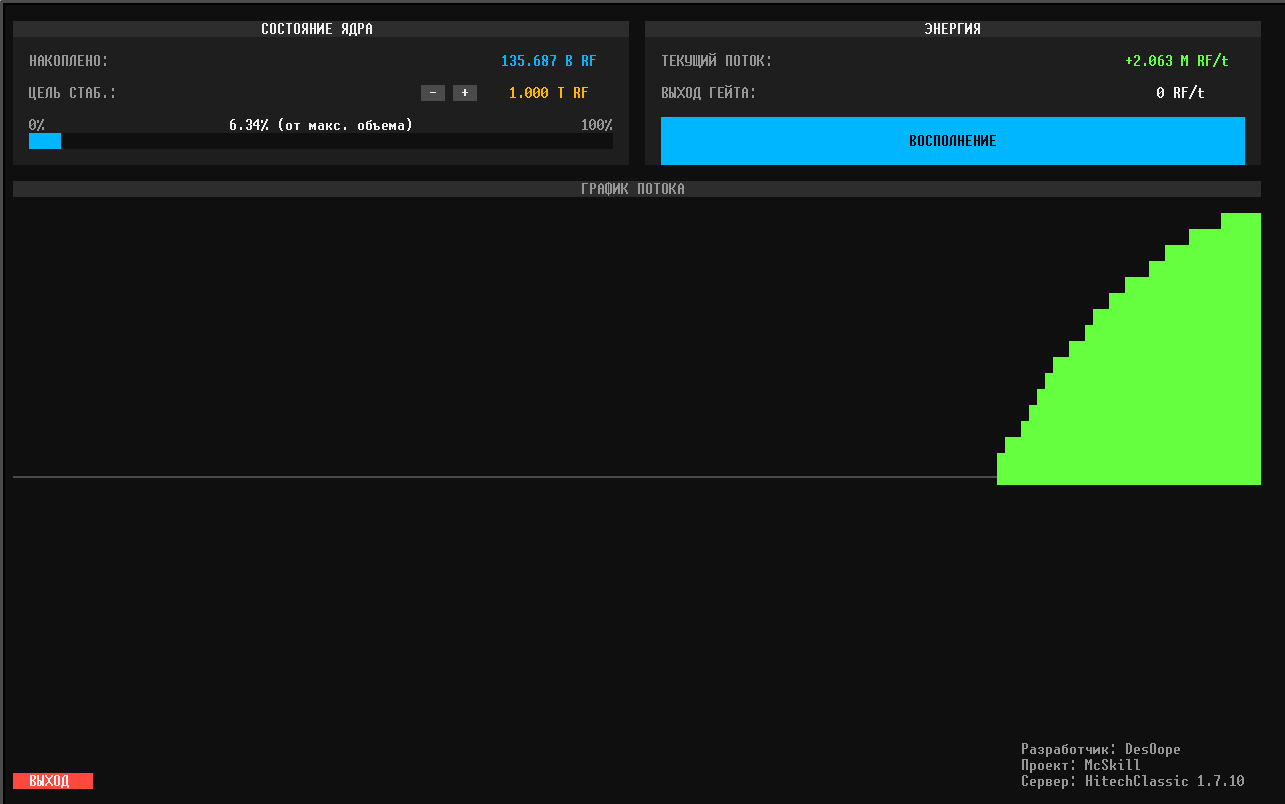Decrease the stabilization target with minus button
1285x804 pixels.
pos(433,93)
